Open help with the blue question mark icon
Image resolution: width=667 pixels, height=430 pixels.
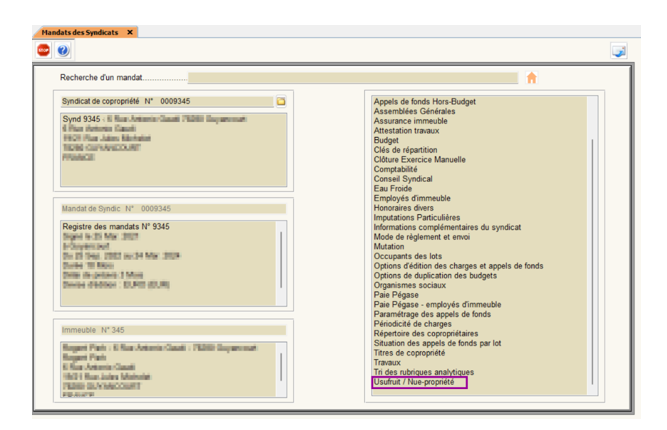click(x=63, y=50)
